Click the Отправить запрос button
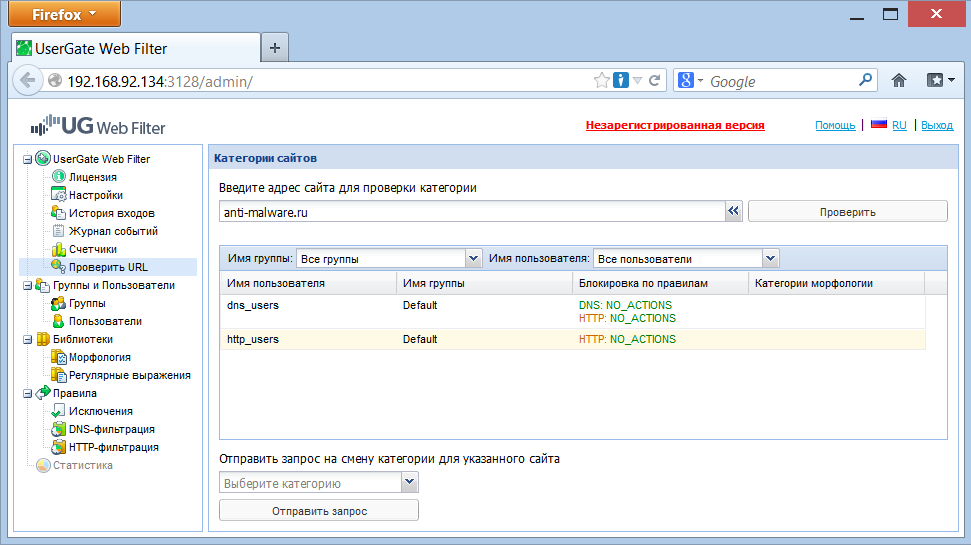 [319, 511]
